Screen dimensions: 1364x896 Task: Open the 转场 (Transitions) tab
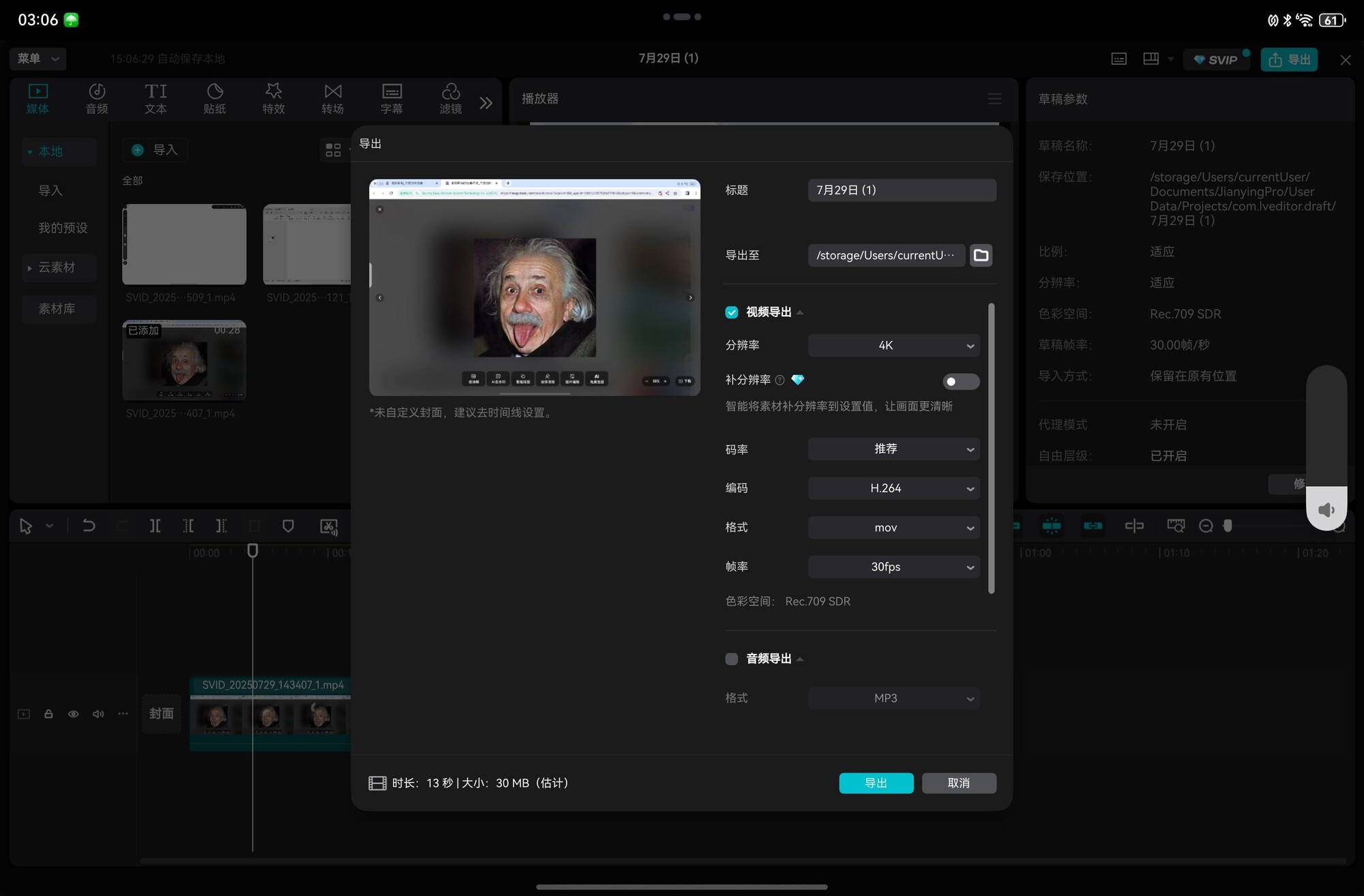[333, 99]
